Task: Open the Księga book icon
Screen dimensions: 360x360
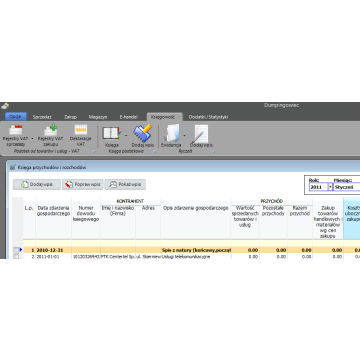Action: tap(112, 136)
